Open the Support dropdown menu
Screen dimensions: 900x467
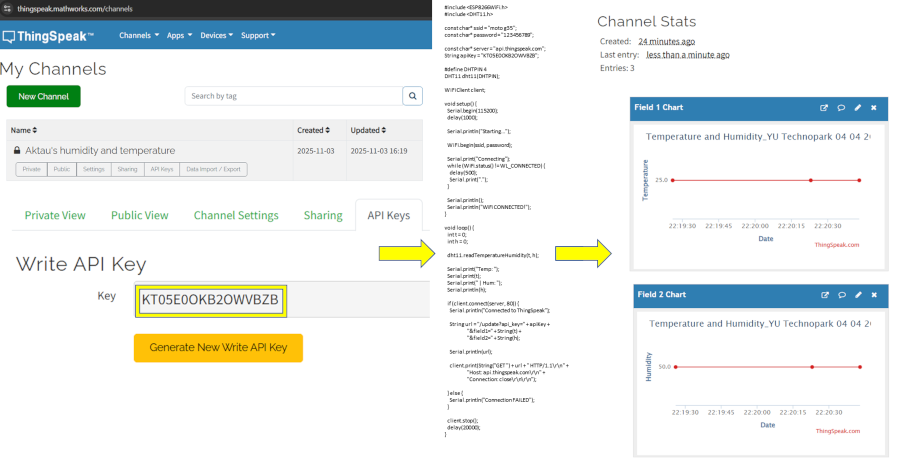[258, 36]
